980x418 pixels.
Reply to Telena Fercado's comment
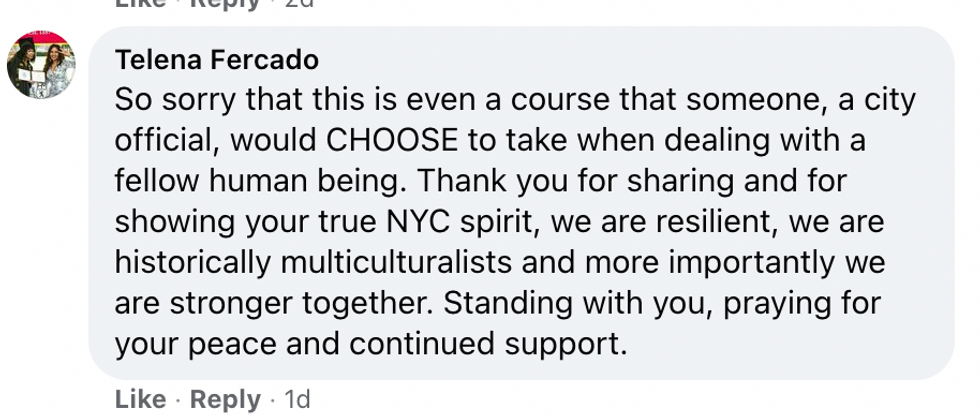[x=225, y=400]
